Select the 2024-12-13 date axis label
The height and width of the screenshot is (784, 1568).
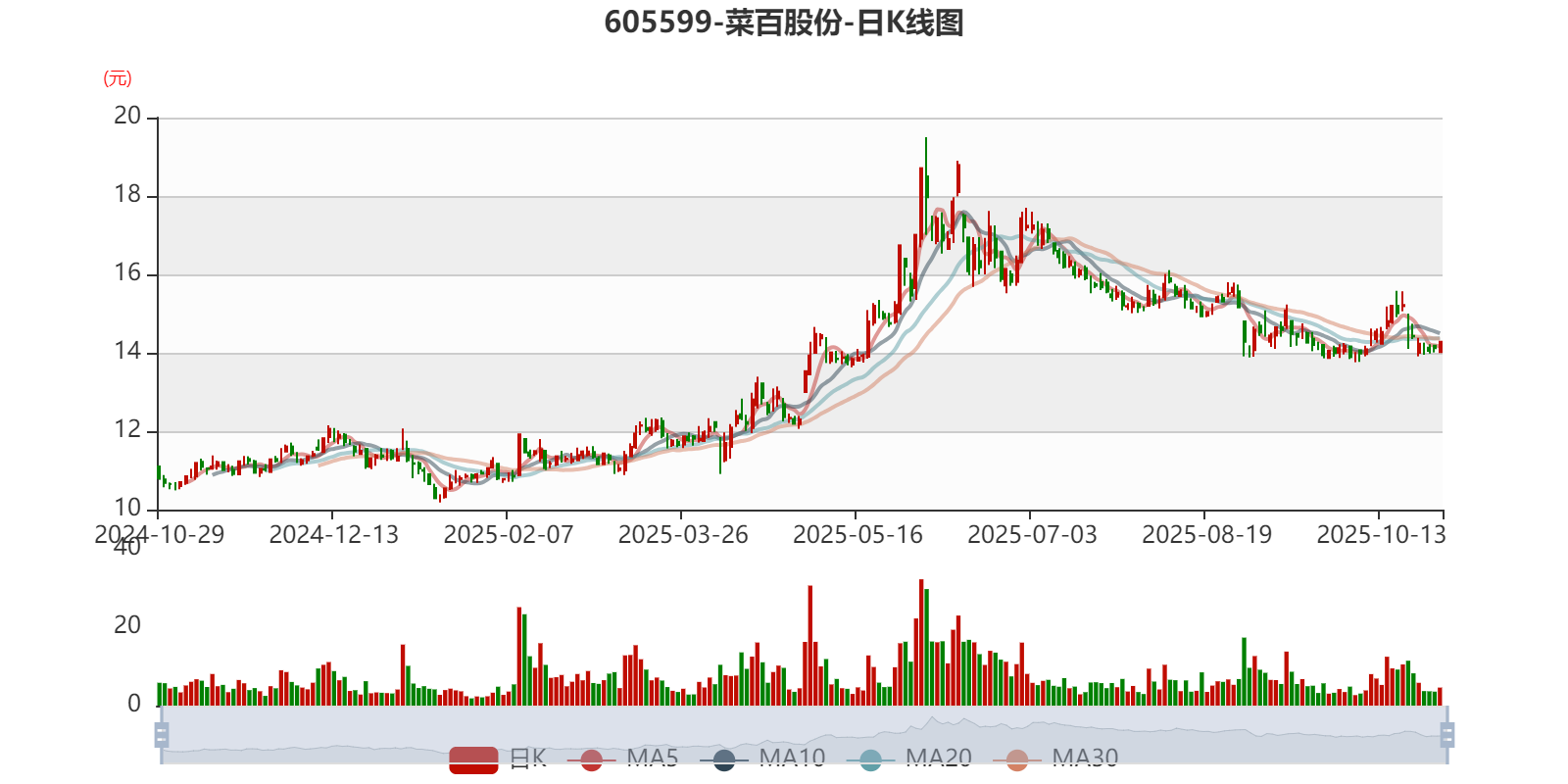(333, 534)
